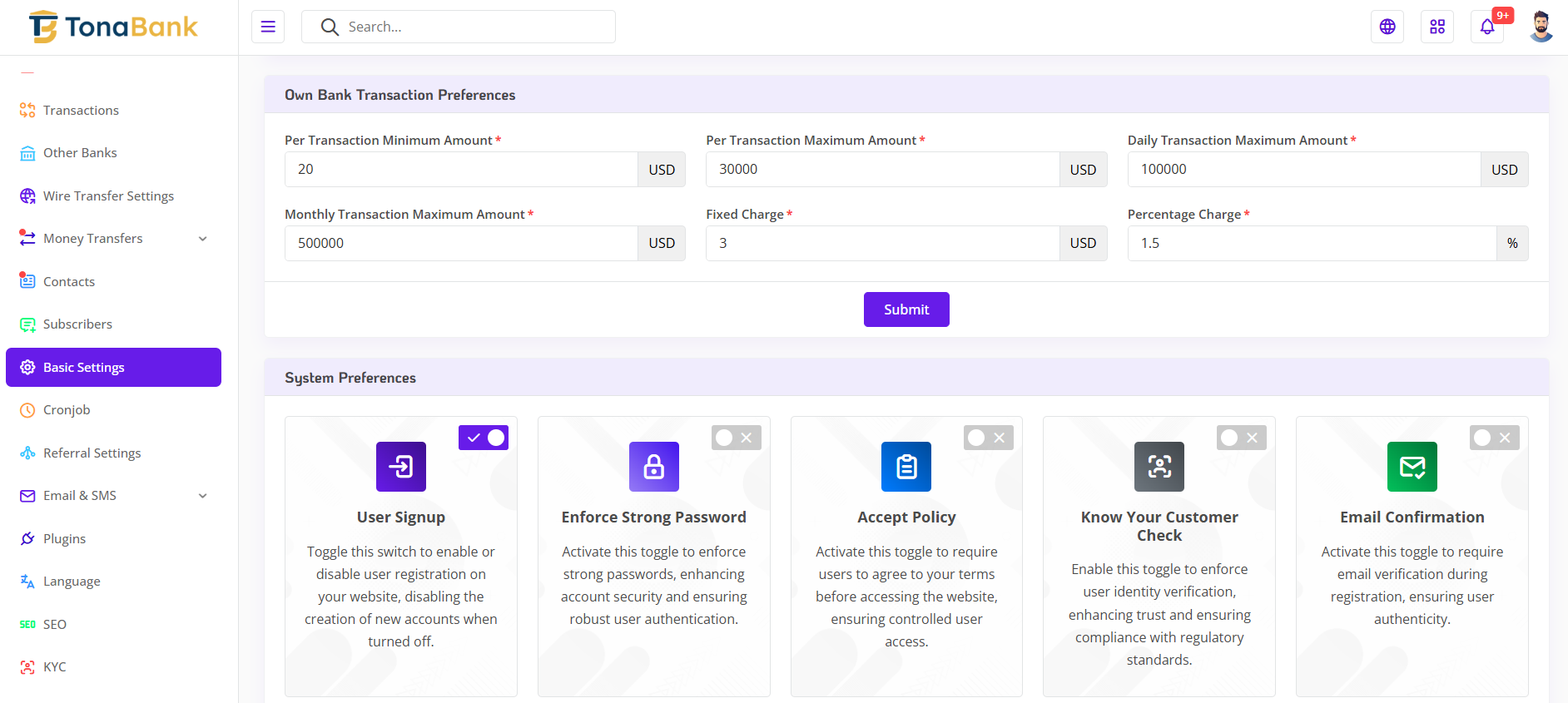Disable the User Signup toggle
This screenshot has width=1568, height=703.
pos(484,438)
